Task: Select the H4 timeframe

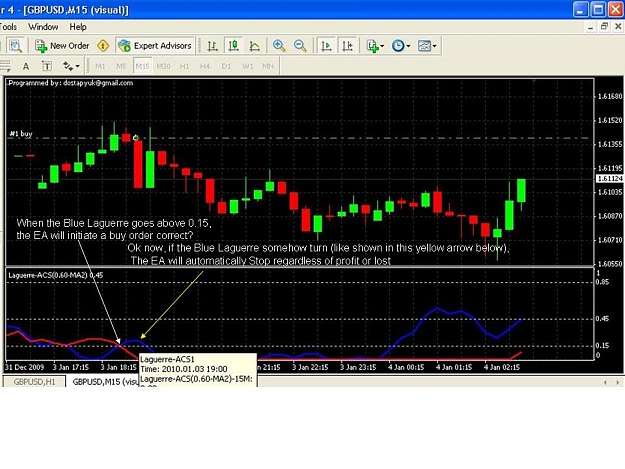Action: 205,66
